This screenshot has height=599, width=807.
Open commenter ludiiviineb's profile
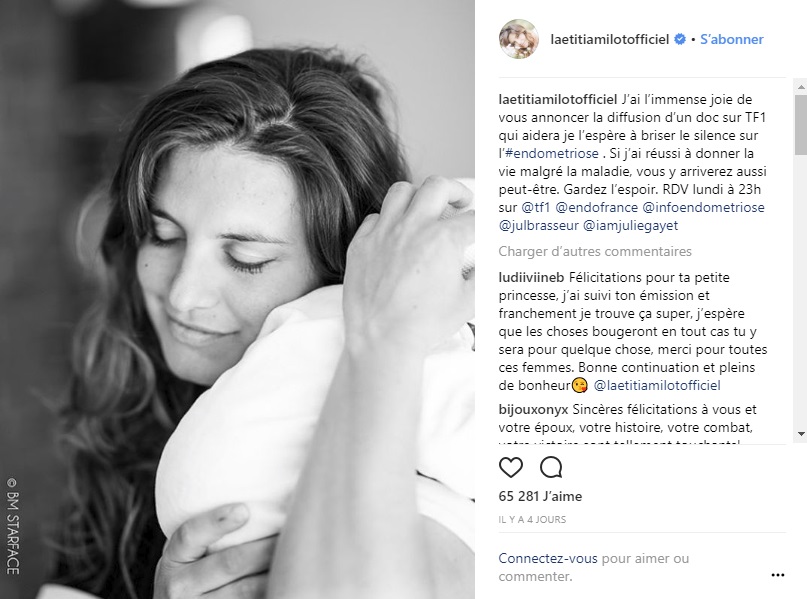point(531,277)
